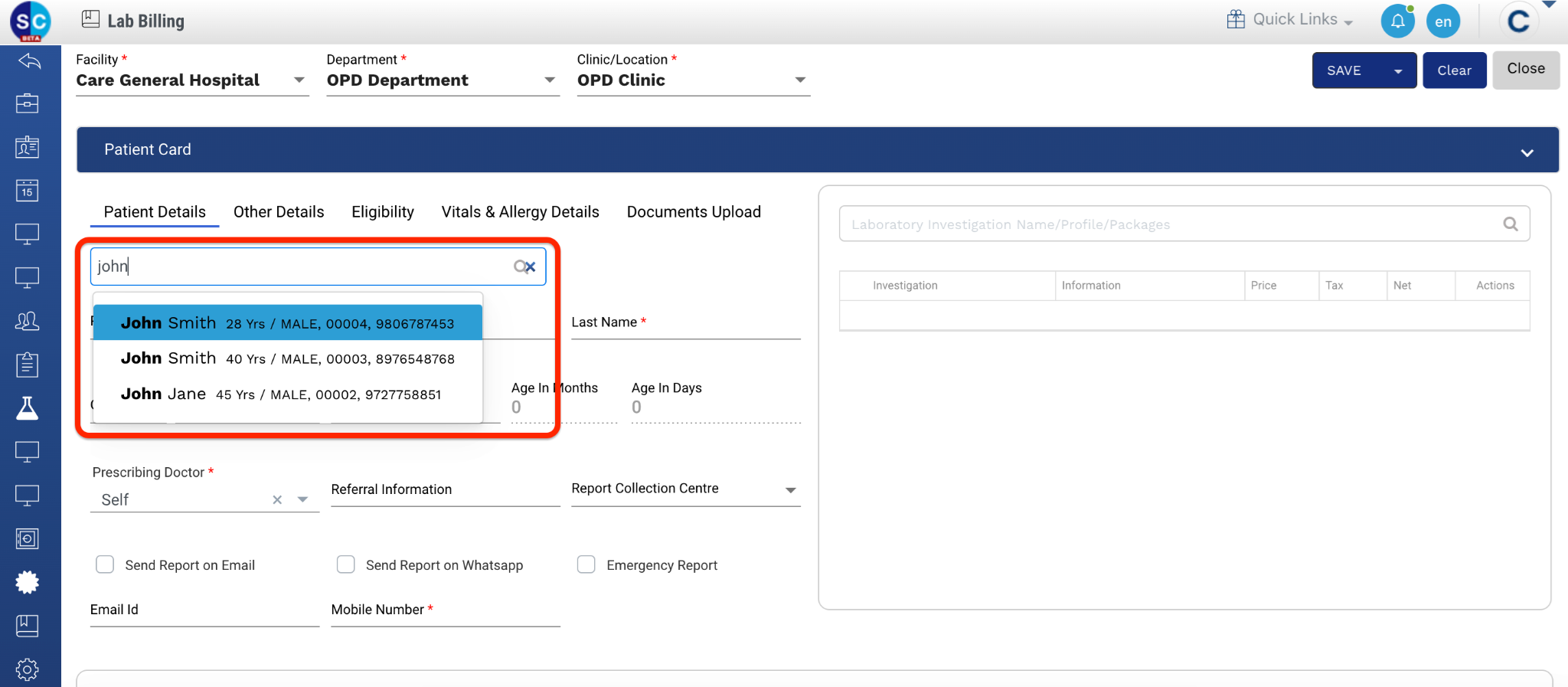Check the Emergency Report box
1568x687 pixels.
point(586,564)
